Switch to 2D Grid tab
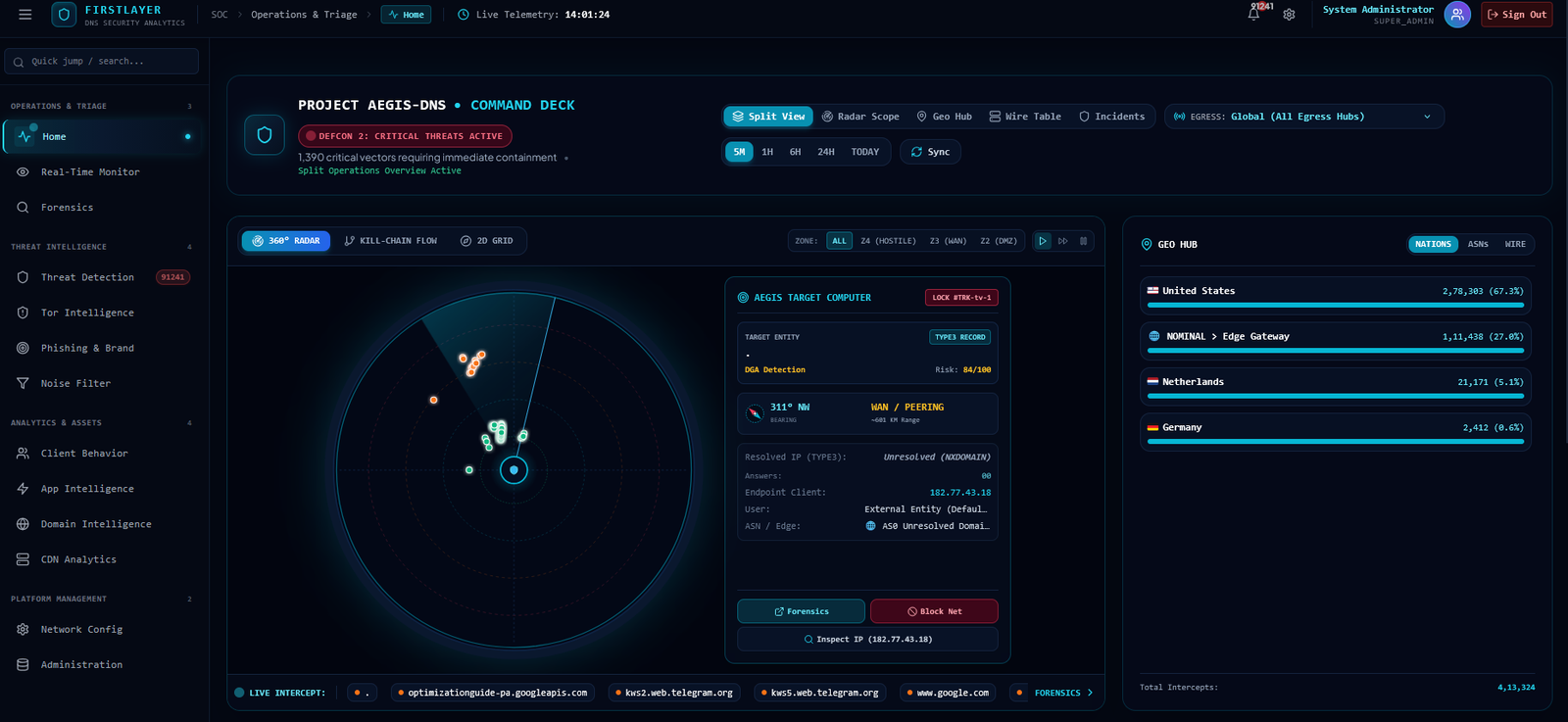This screenshot has height=722, width=1568. 487,241
